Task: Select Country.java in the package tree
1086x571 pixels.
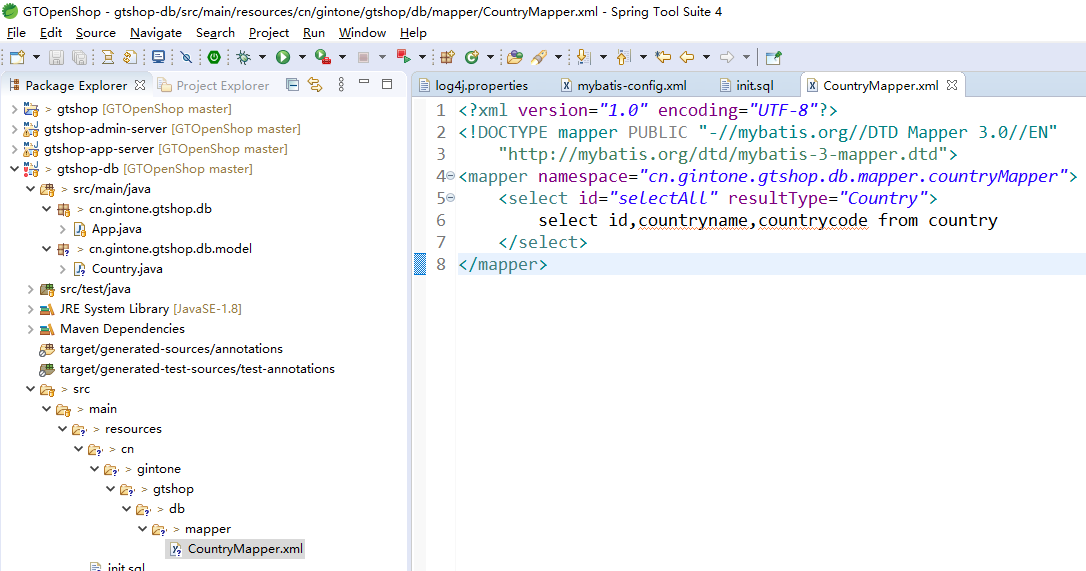Action: [127, 269]
